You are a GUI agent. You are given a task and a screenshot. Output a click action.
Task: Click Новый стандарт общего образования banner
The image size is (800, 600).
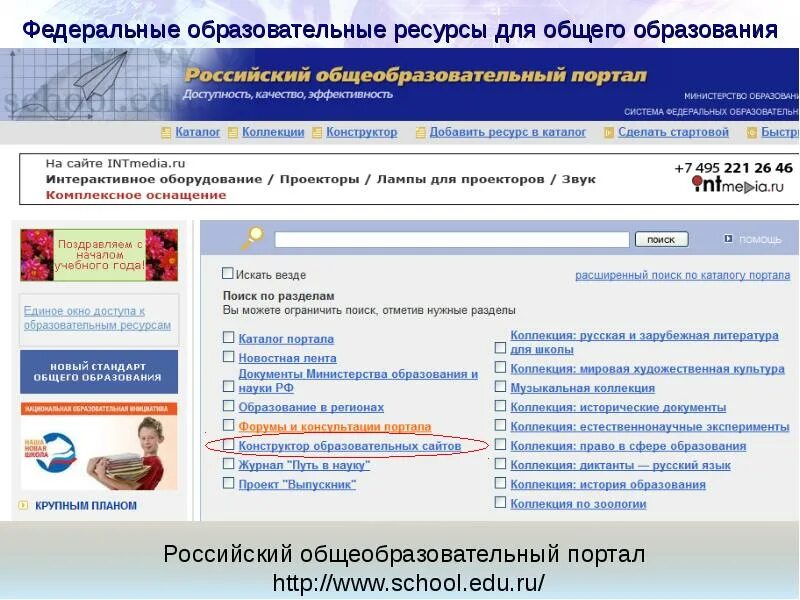point(99,372)
